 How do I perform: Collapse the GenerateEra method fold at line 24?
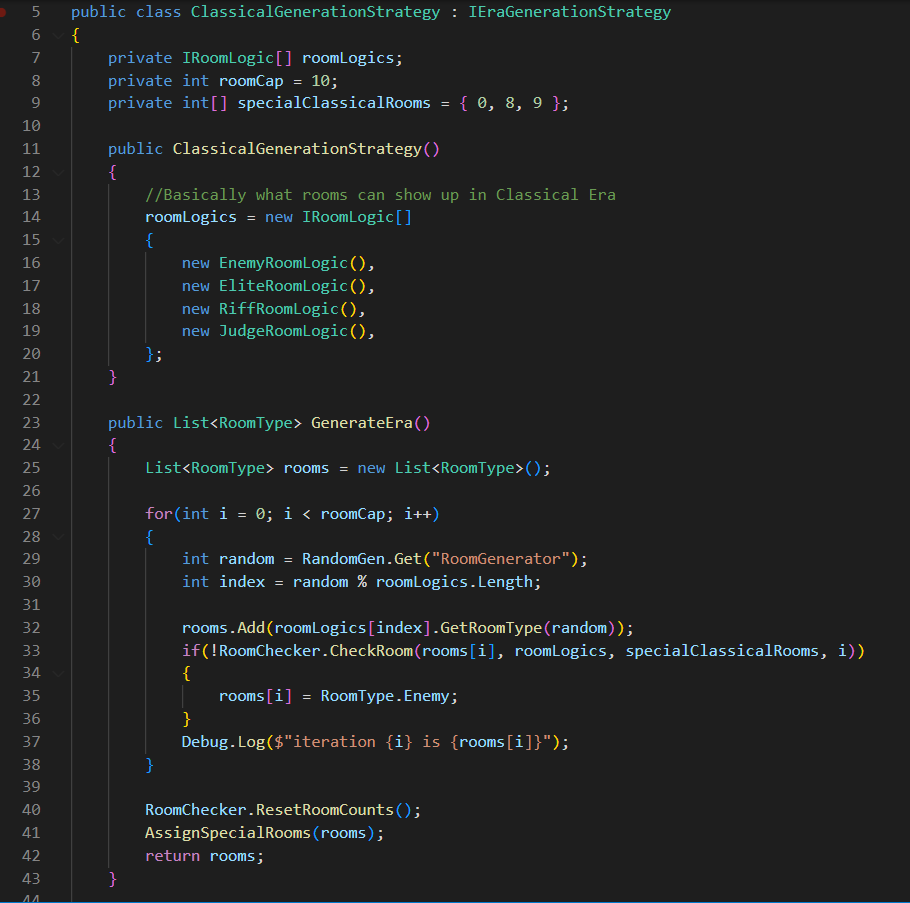(x=58, y=445)
